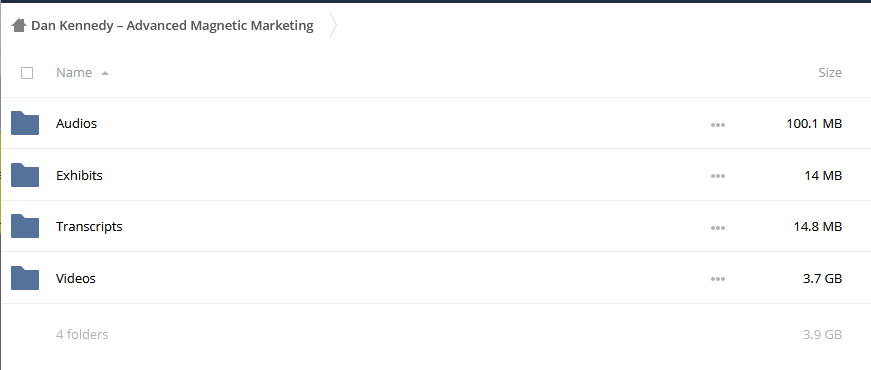This screenshot has height=370, width=871.
Task: Open the Exhibits folder icon
Action: coord(25,175)
